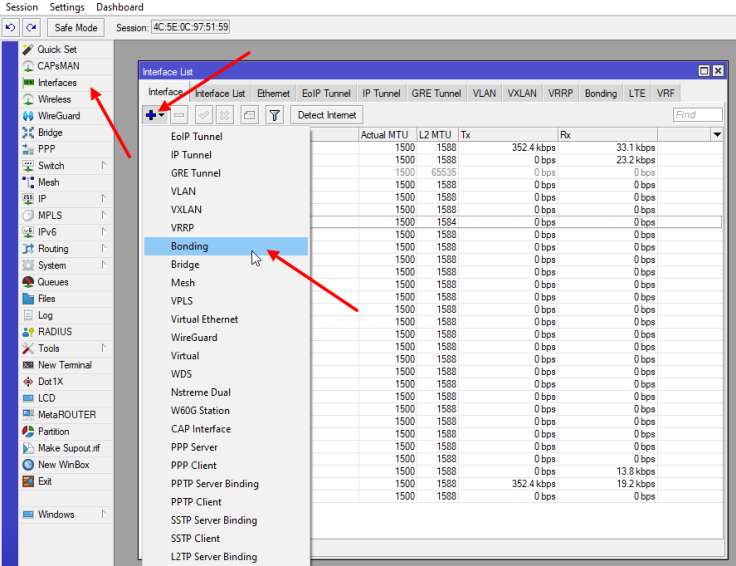Click the Find search field

click(697, 115)
